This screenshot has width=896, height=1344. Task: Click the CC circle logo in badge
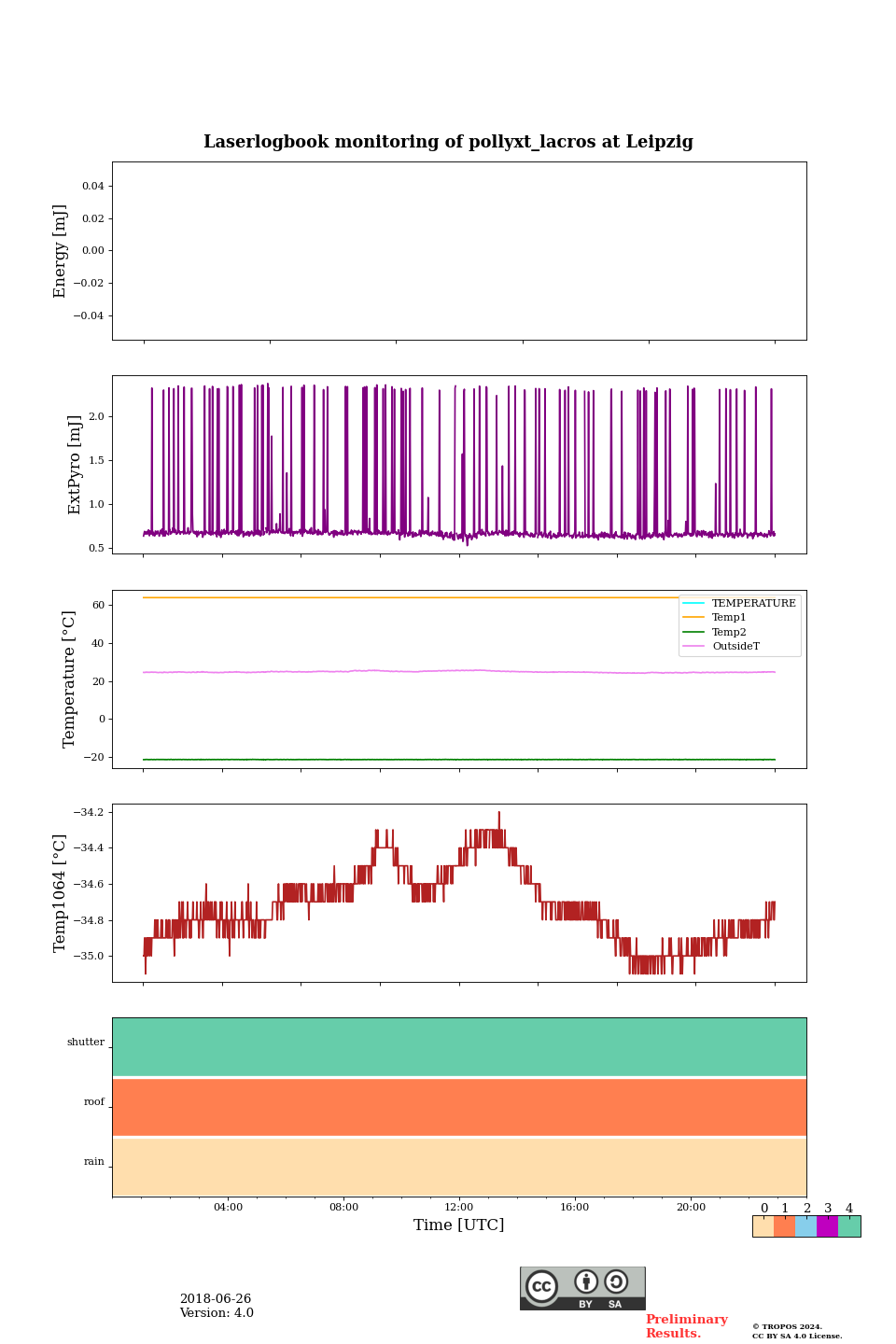pos(541,1286)
